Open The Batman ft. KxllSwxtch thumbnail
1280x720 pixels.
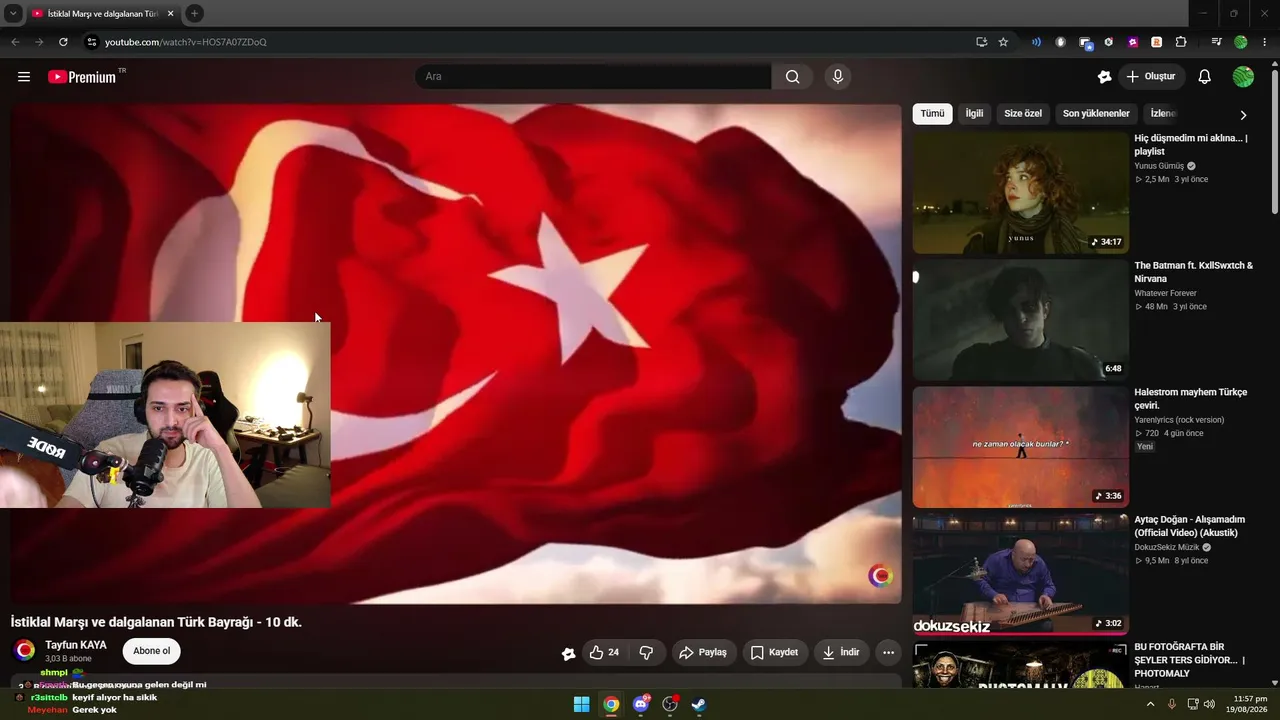[x=1020, y=320]
